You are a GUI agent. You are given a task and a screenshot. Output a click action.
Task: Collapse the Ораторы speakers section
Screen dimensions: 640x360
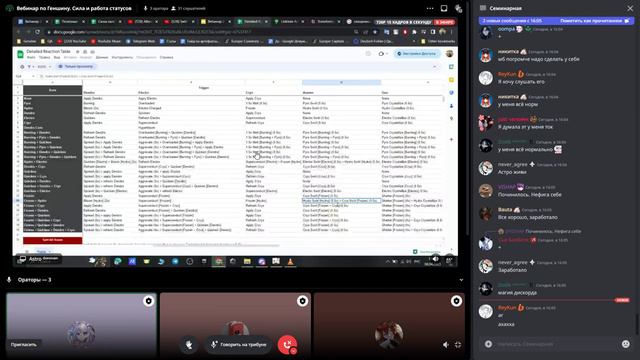point(461,280)
